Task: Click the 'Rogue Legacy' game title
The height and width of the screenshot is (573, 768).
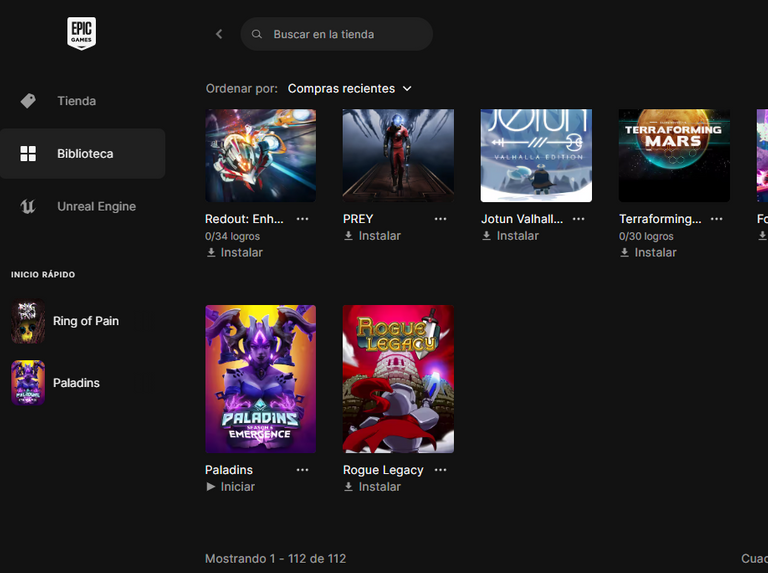Action: coord(383,470)
